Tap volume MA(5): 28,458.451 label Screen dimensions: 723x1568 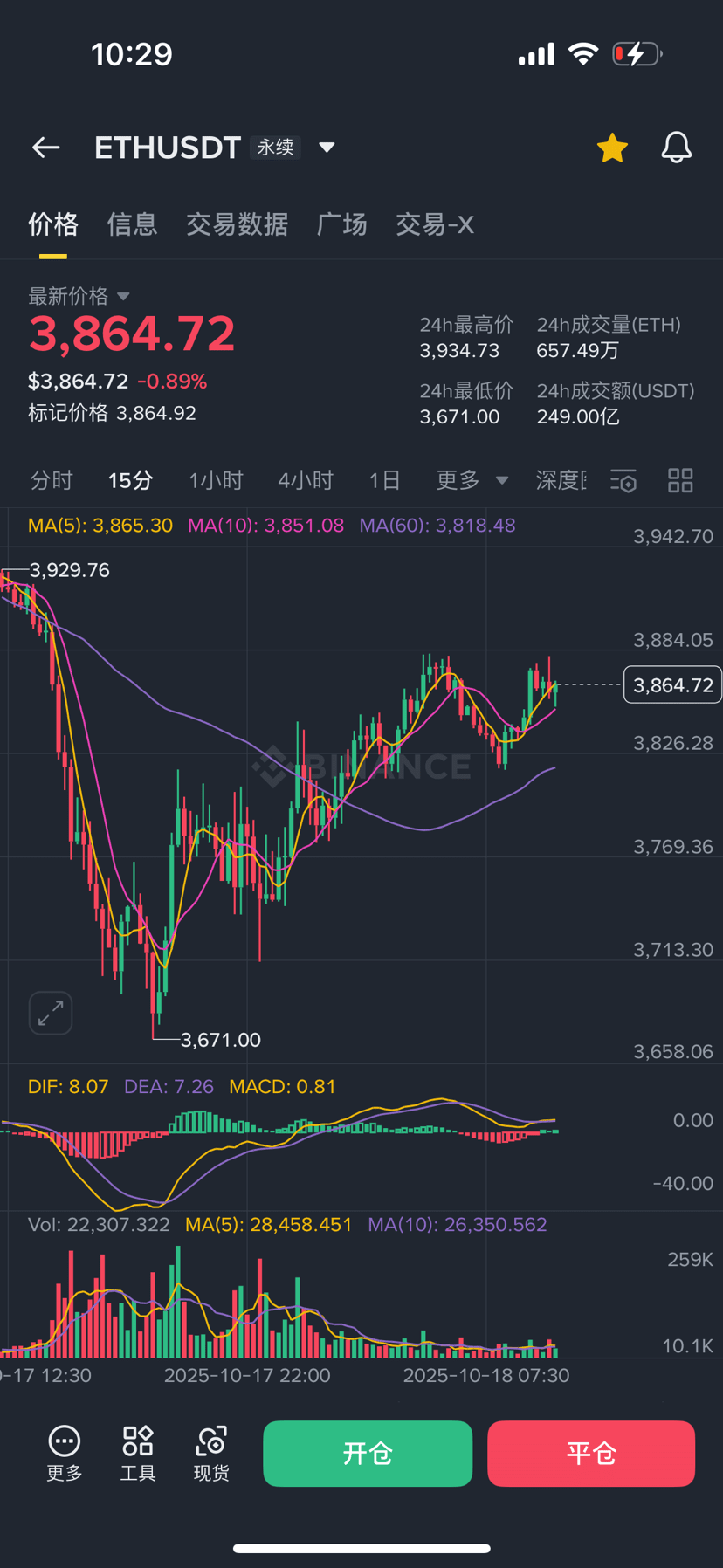[269, 1225]
